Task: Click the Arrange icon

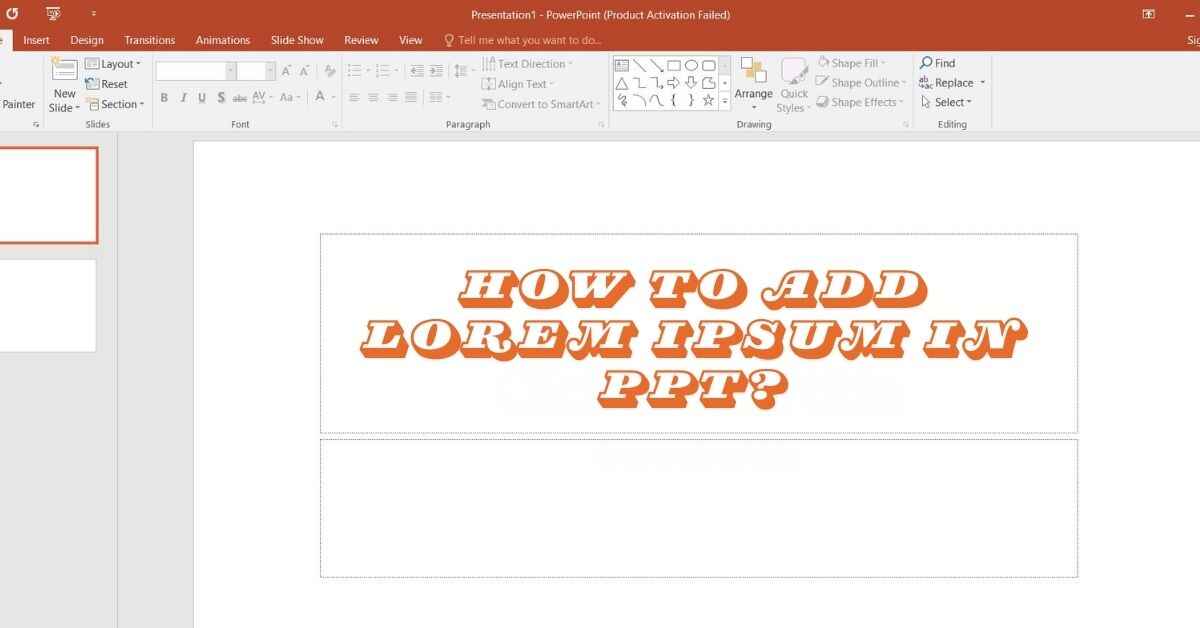Action: coord(753,72)
